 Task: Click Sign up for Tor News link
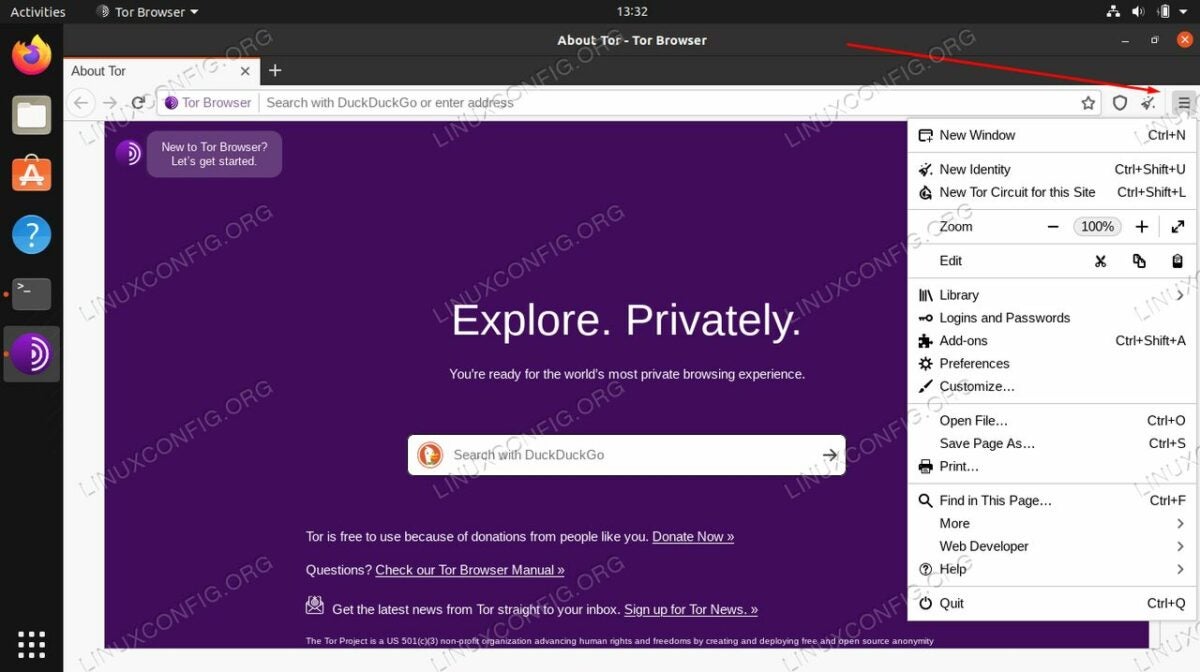click(691, 609)
